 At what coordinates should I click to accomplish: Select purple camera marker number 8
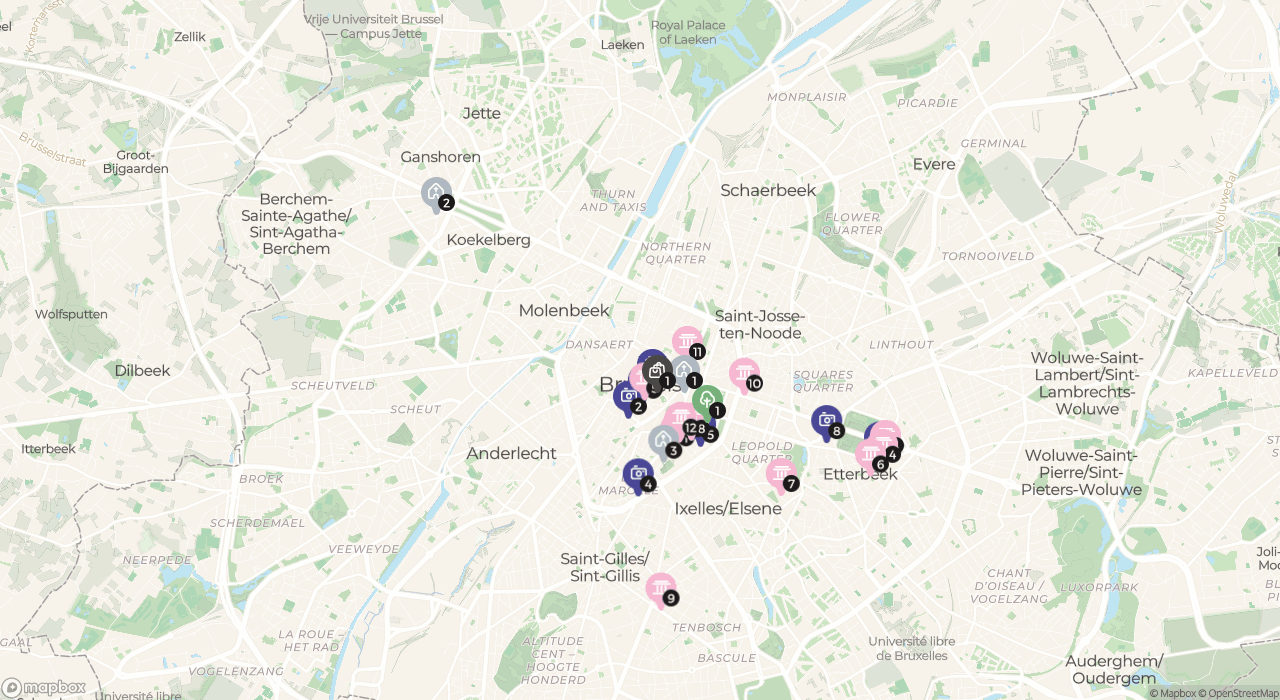coord(827,421)
